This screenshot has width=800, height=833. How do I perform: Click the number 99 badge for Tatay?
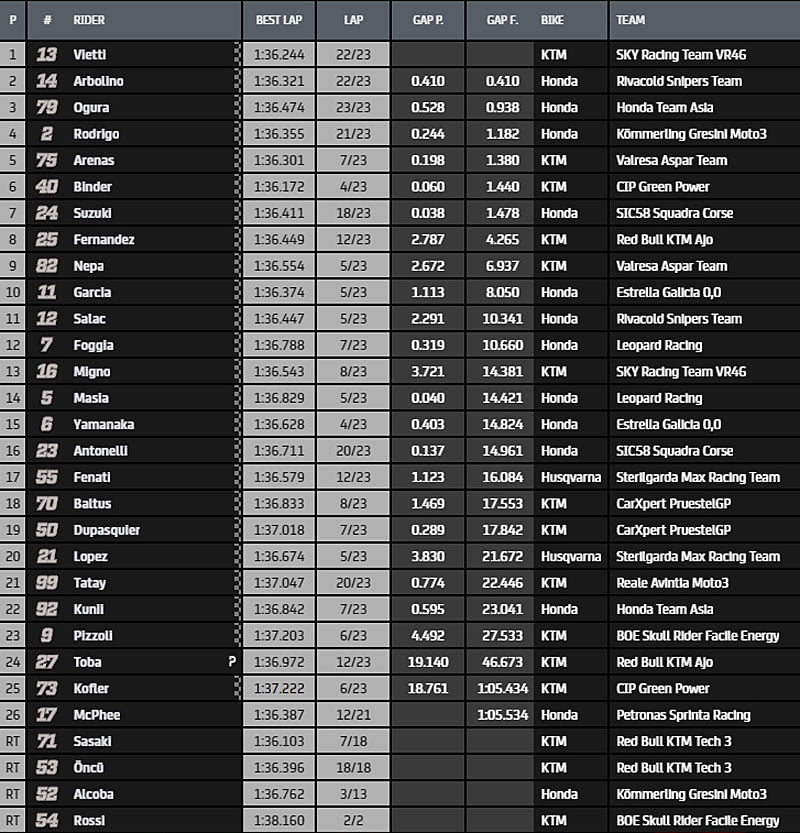click(x=47, y=583)
